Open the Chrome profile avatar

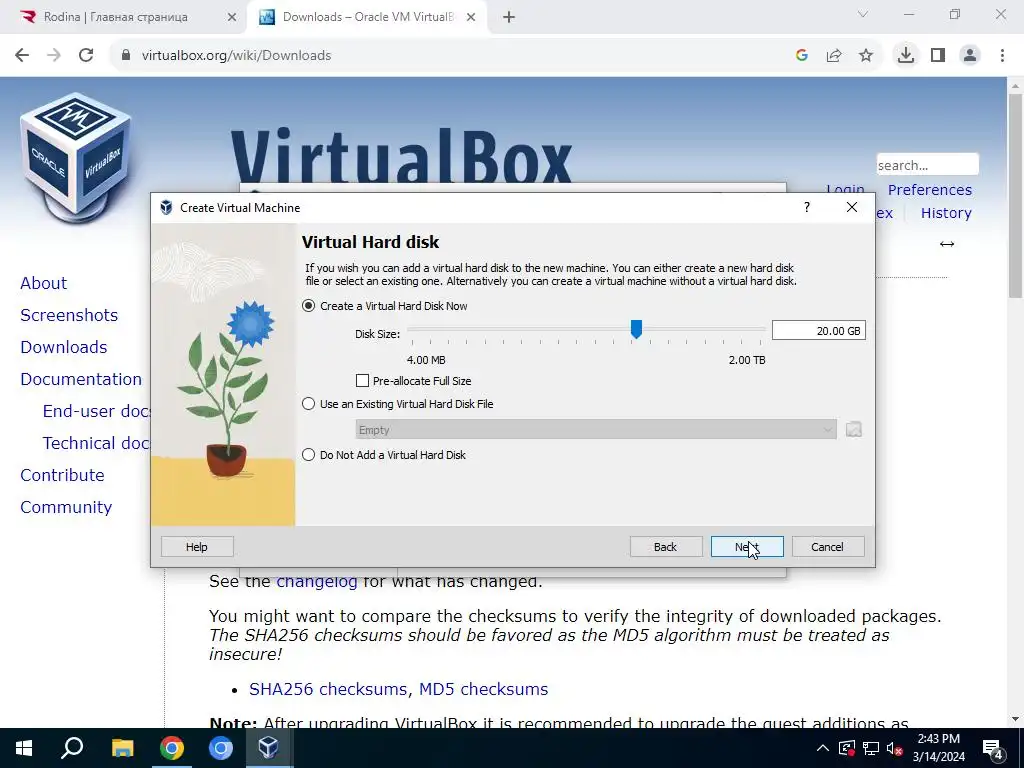pyautogui.click(x=970, y=56)
